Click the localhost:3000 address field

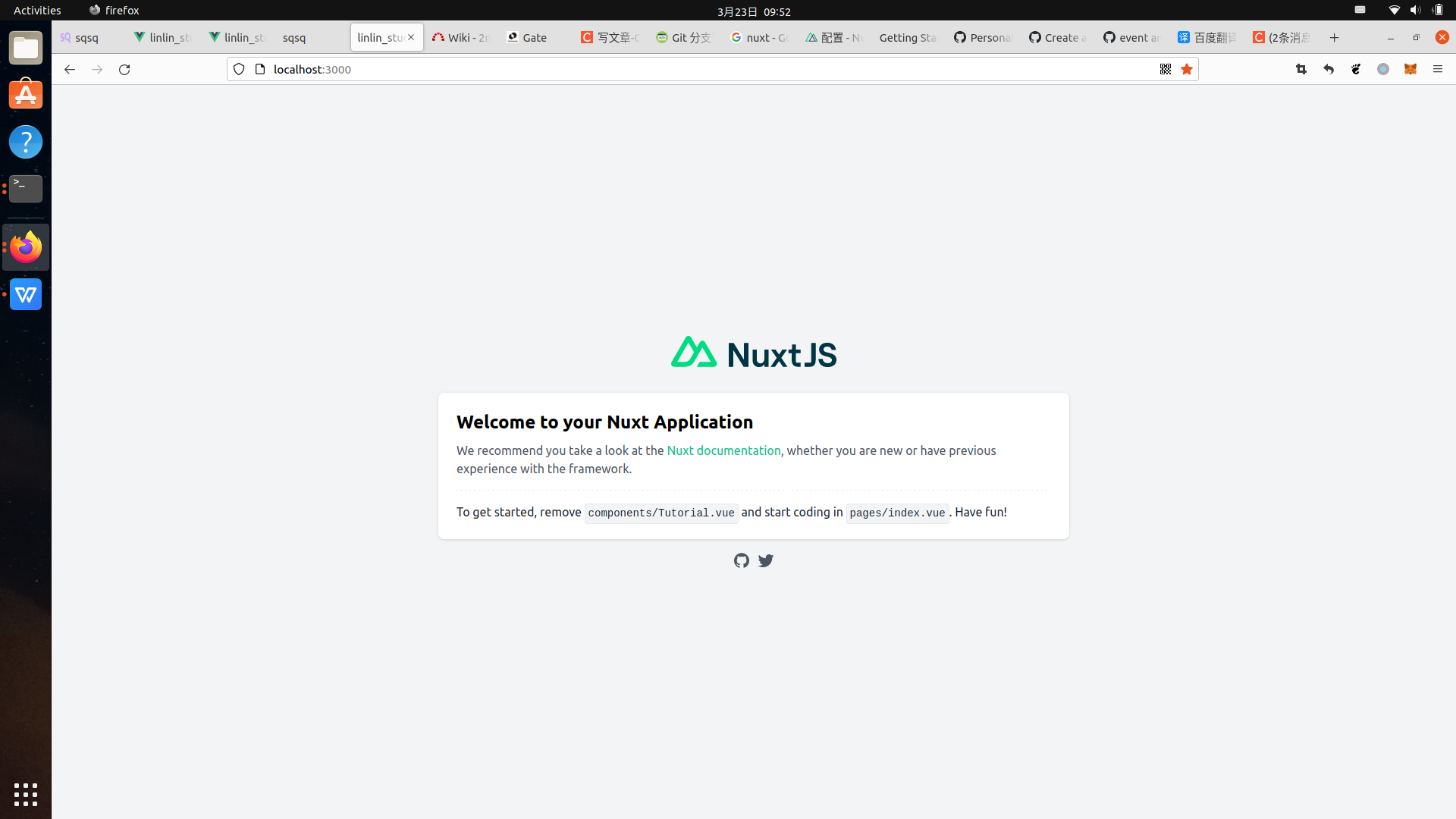tap(682, 69)
